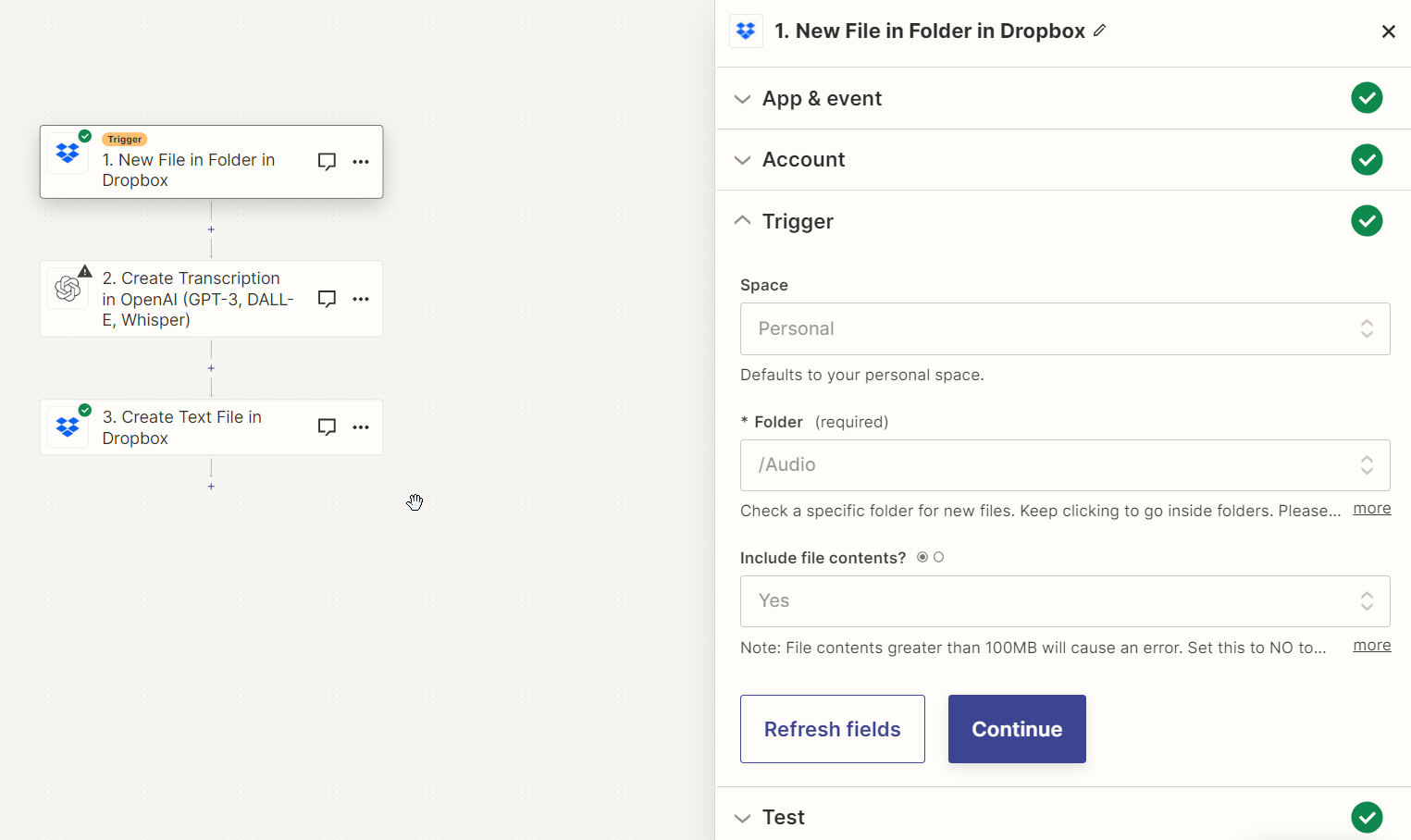The height and width of the screenshot is (840, 1411).
Task: Click green checkmark beside Trigger section
Action: pyautogui.click(x=1367, y=221)
